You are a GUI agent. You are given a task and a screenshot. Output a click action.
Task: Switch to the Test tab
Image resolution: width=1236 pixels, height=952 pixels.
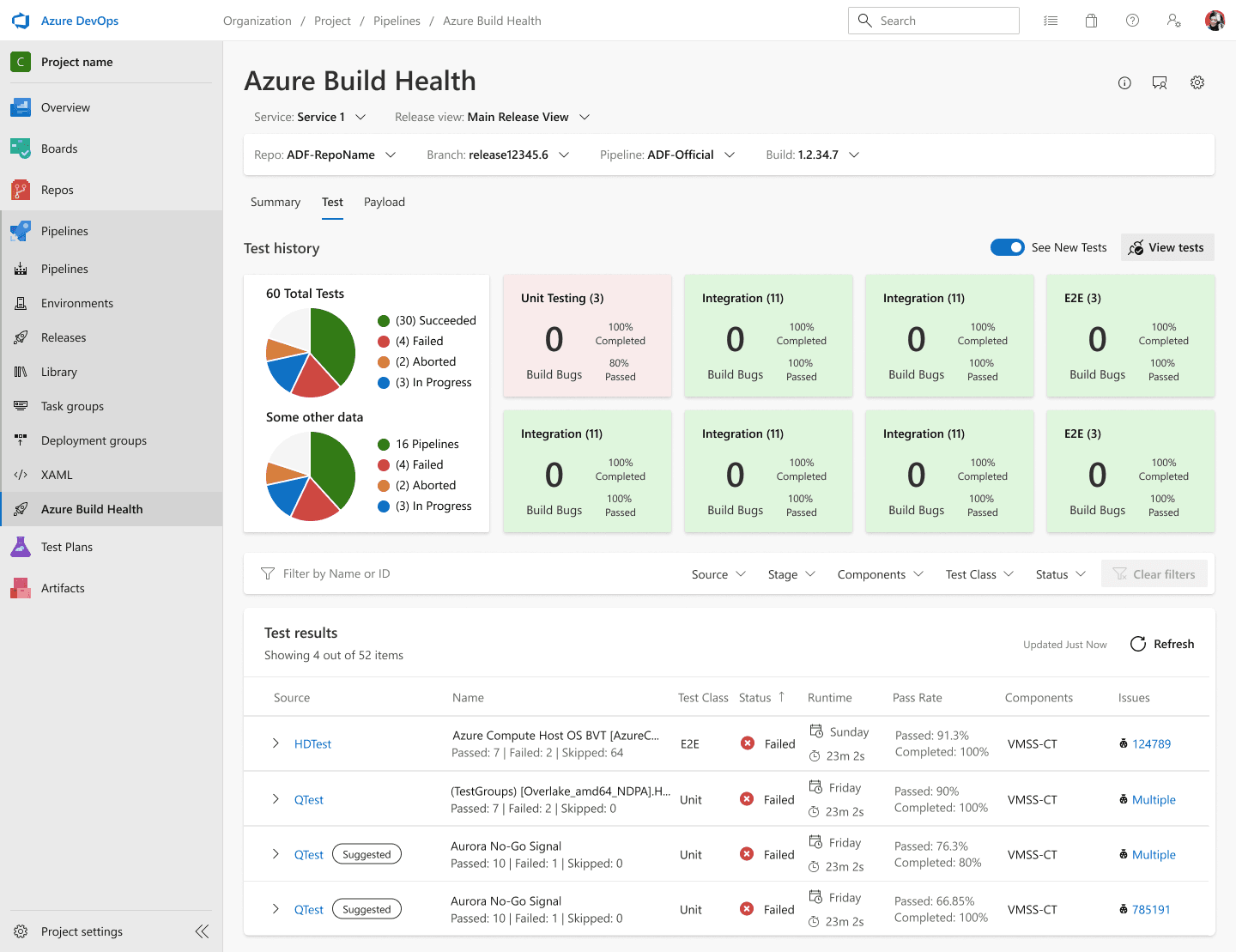[332, 203]
